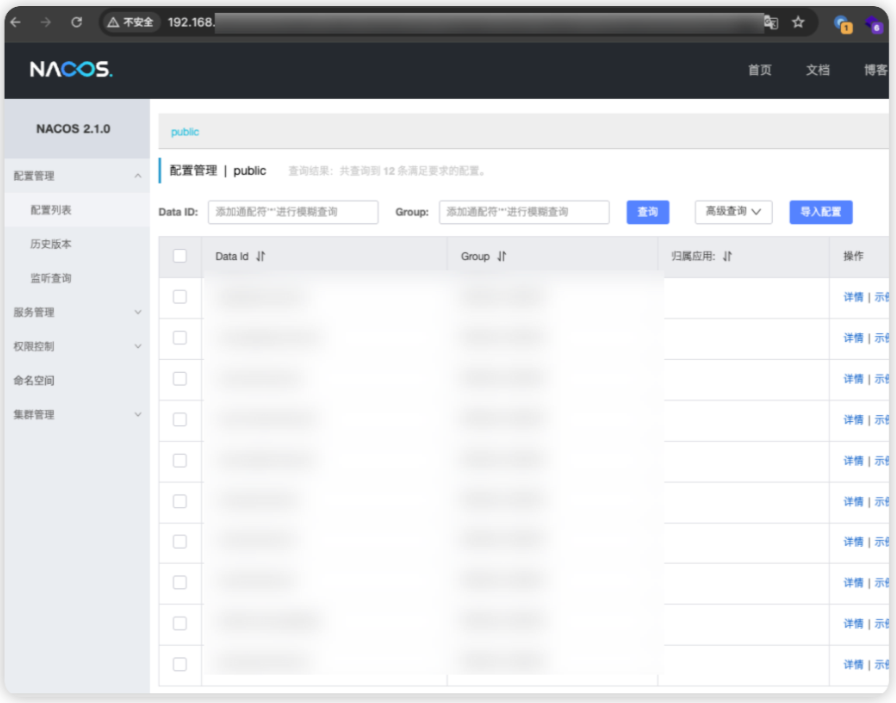Click the 导入配置 button
Screen dimensions: 896x703
coord(821,212)
